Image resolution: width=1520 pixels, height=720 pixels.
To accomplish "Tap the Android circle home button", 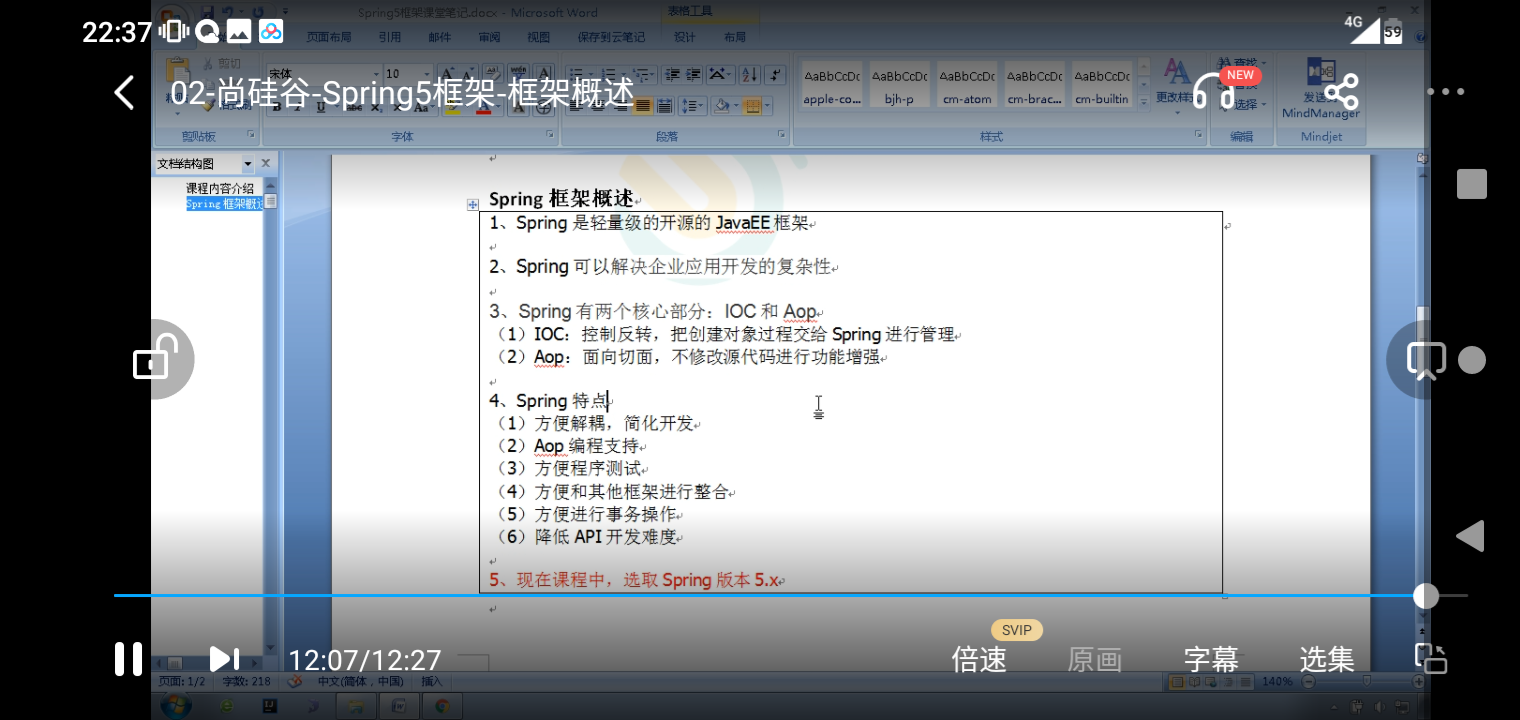I will point(1472,360).
